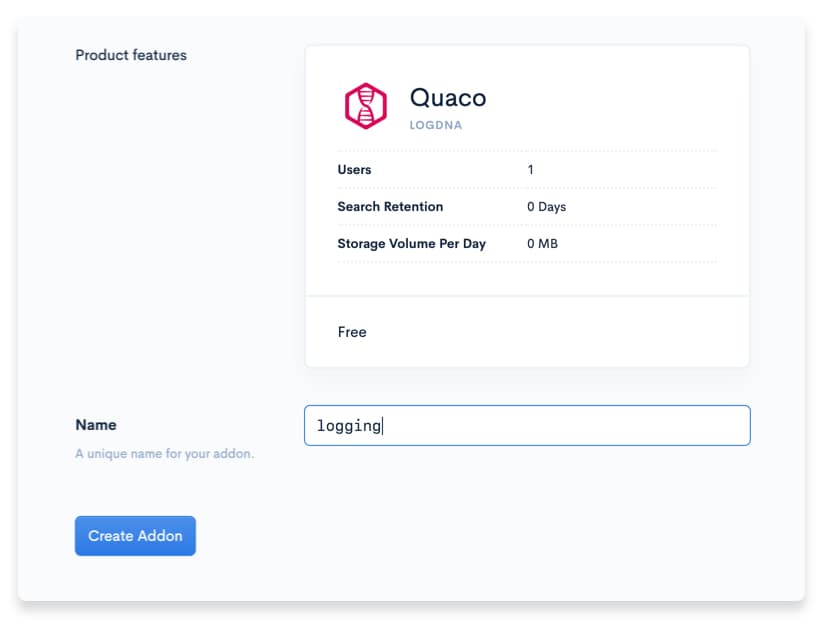Screen dimensions: 827x627
Task: Select the Quaco plan title
Action: tap(448, 98)
